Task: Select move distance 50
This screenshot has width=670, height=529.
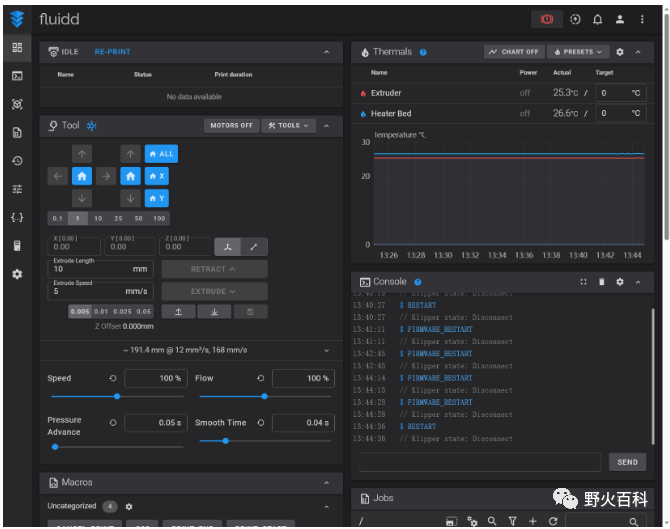Action: tap(138, 218)
